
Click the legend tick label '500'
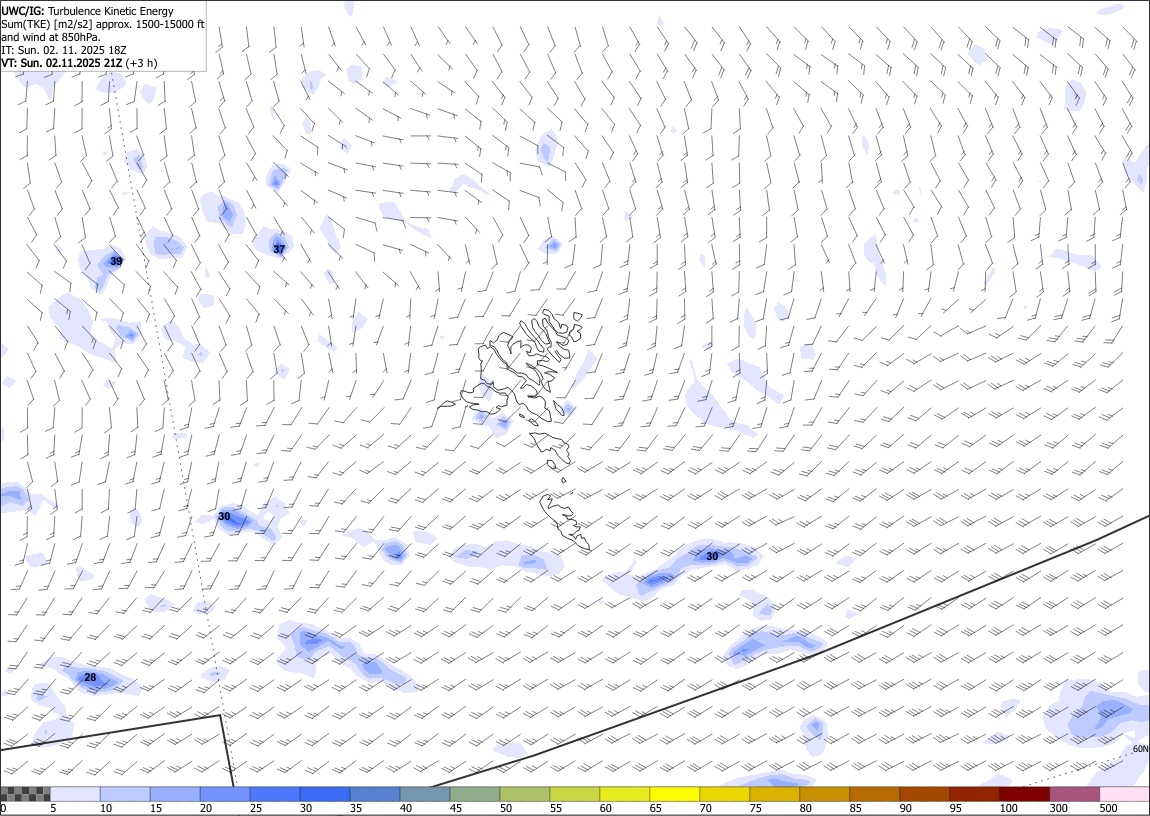tap(1108, 808)
